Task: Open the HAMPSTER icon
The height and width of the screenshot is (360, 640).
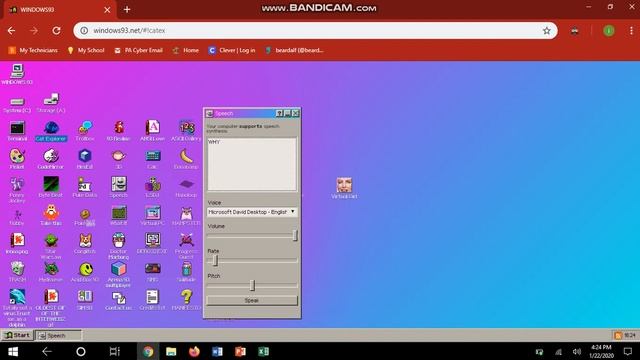Action: (x=186, y=216)
